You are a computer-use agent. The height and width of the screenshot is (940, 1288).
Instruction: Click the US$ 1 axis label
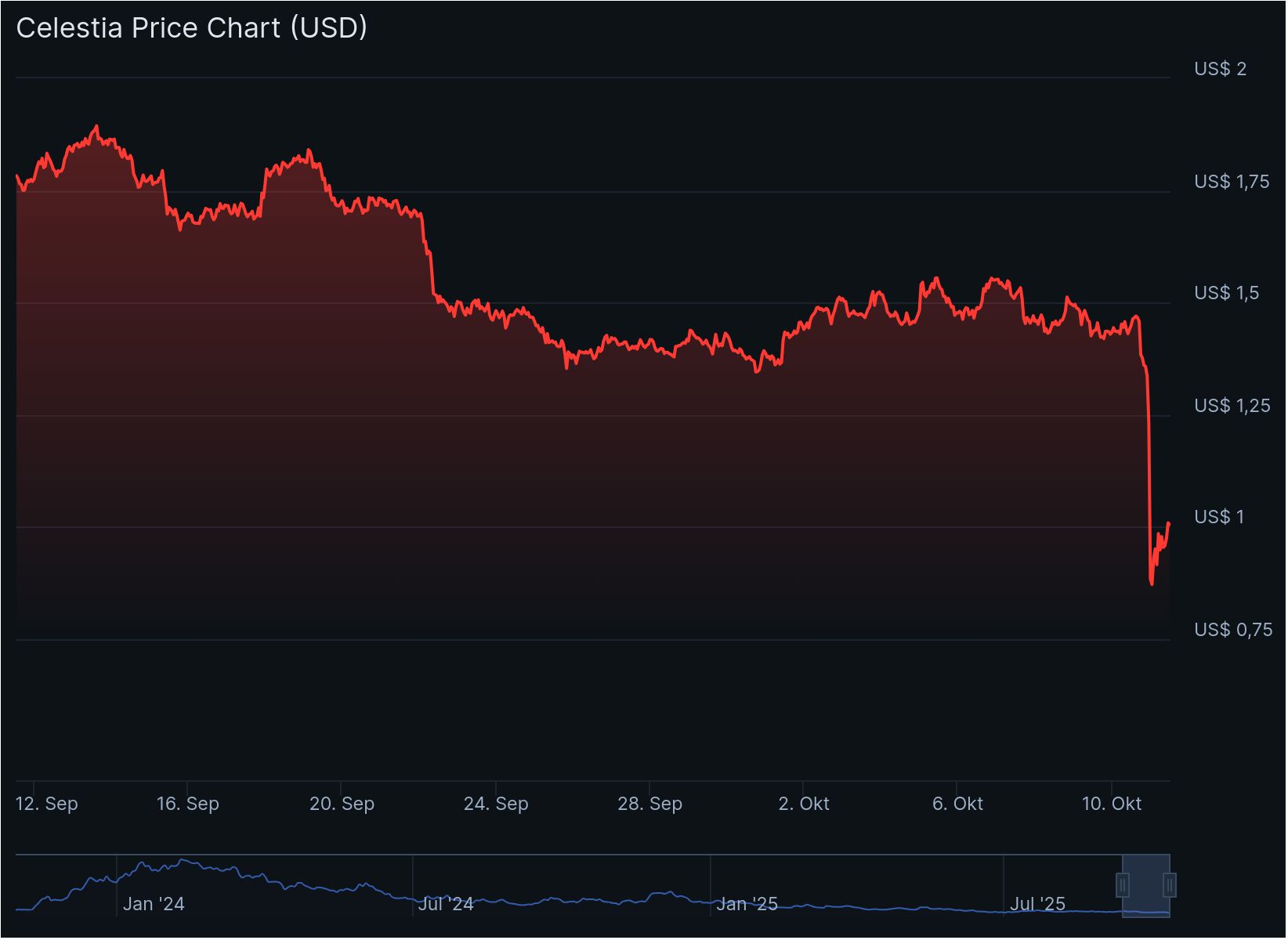tap(1219, 517)
